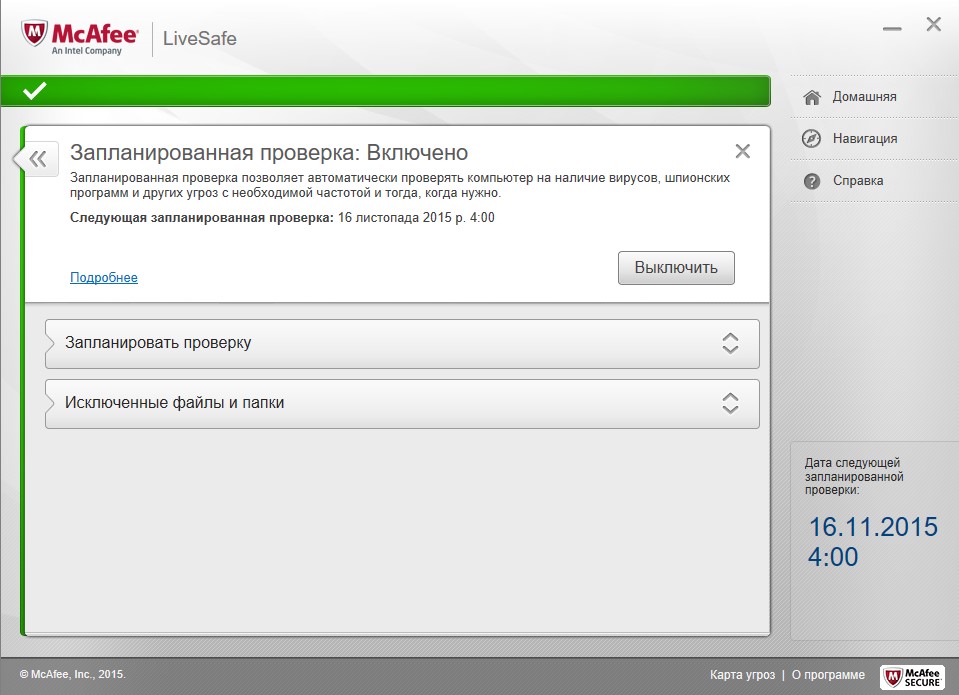This screenshot has width=959, height=695.
Task: Click the next scan date 16.11.2015
Action: pyautogui.click(x=873, y=527)
